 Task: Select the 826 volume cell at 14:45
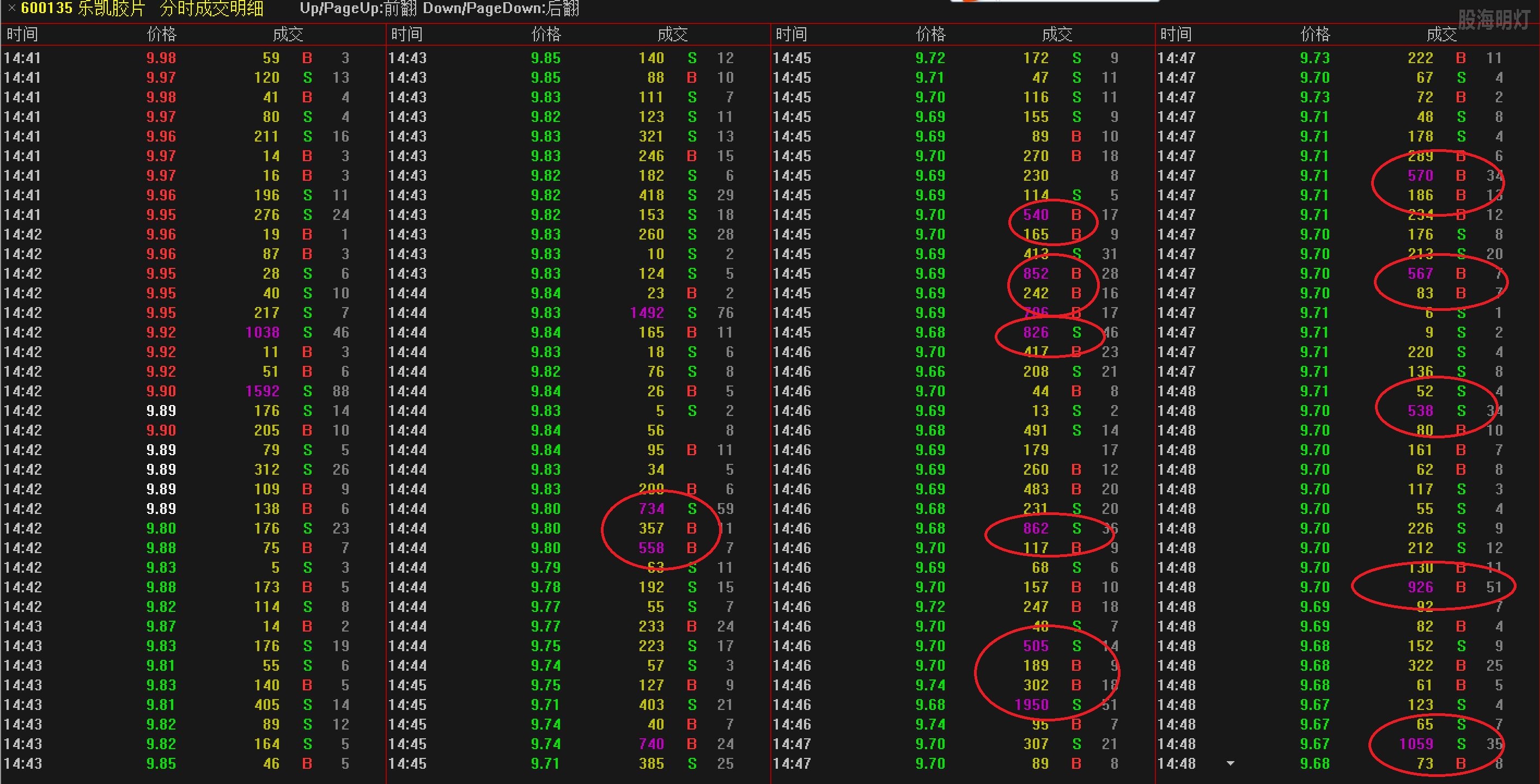1036,332
